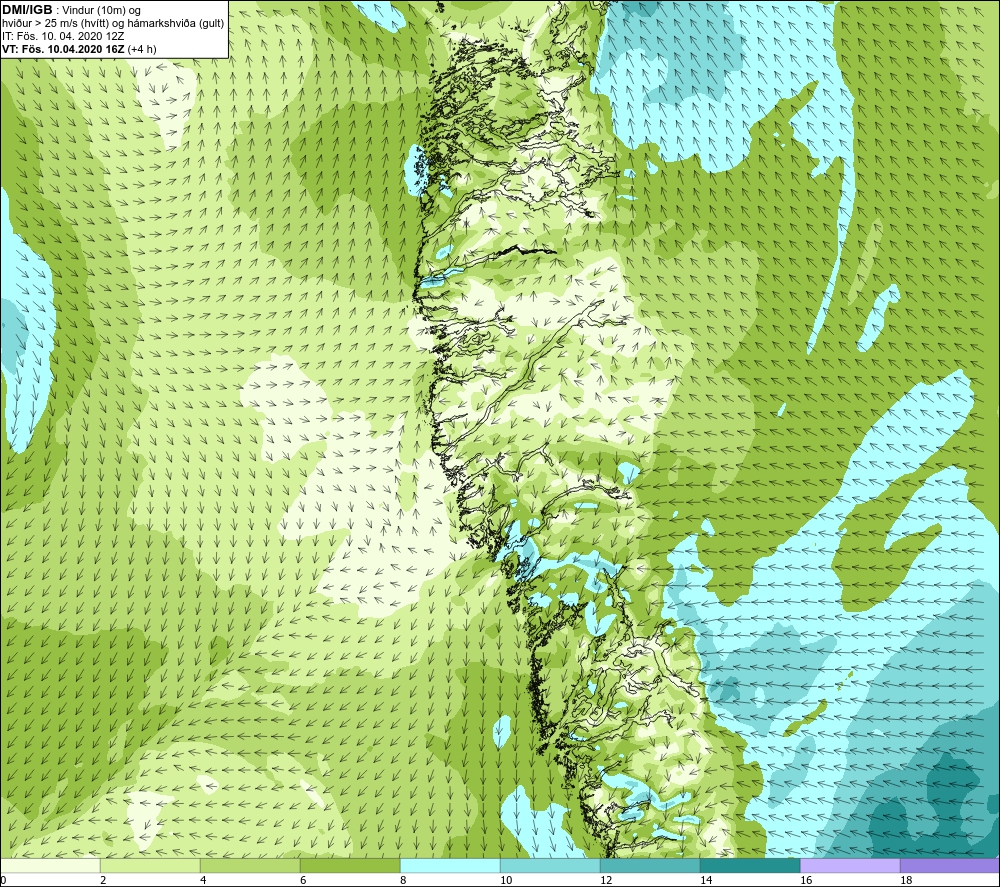Click the scale label '10'

tap(506, 881)
